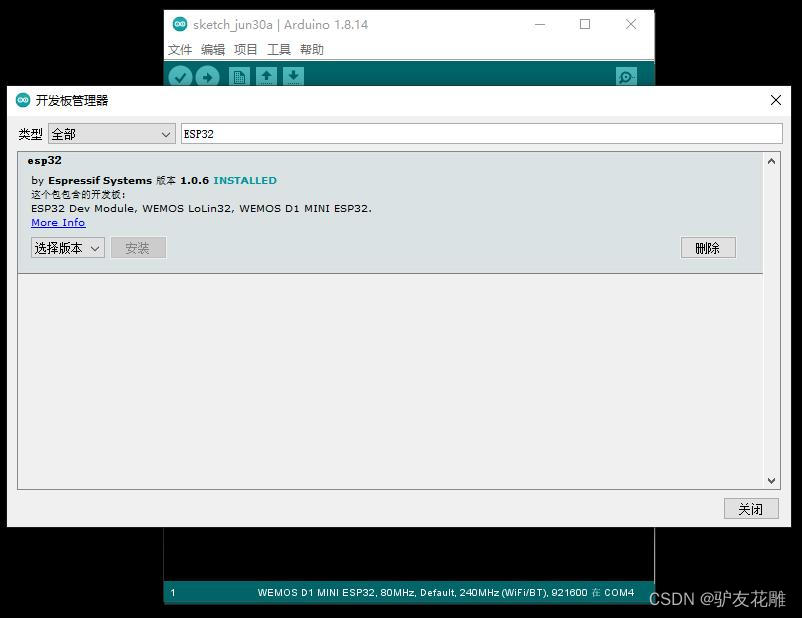Screen dimensions: 802x618
Task: Click the greyed-out 安装 install button
Action: pyautogui.click(x=138, y=248)
